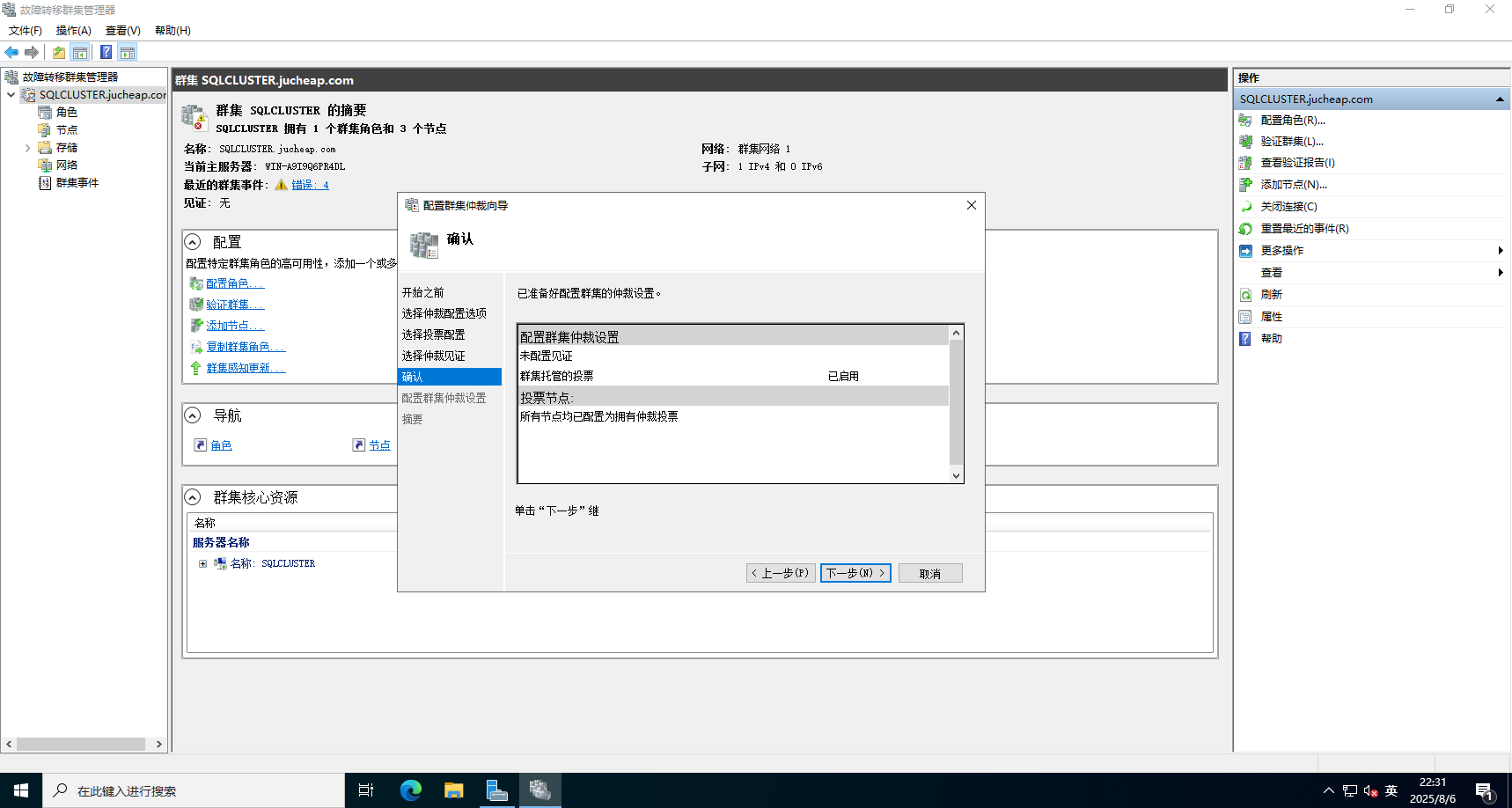Click 群集感知更新... link
1512x808 pixels.
(246, 368)
